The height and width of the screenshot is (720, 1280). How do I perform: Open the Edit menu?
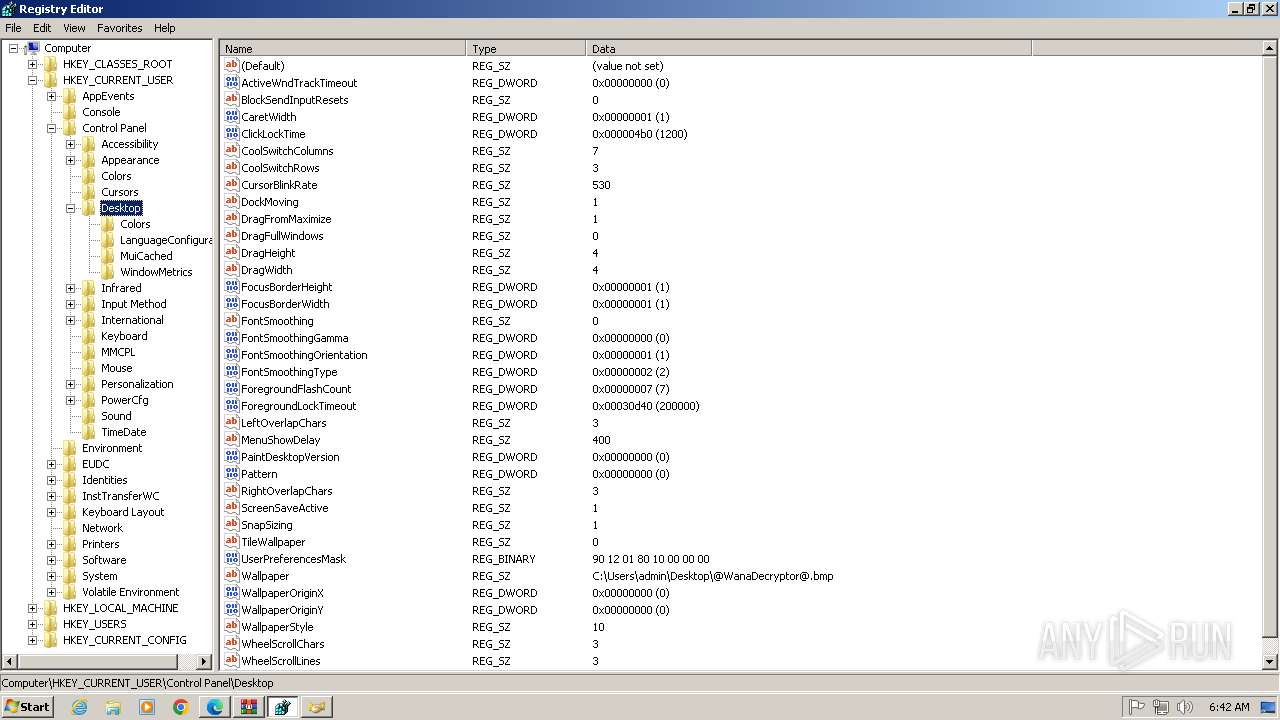[42, 28]
